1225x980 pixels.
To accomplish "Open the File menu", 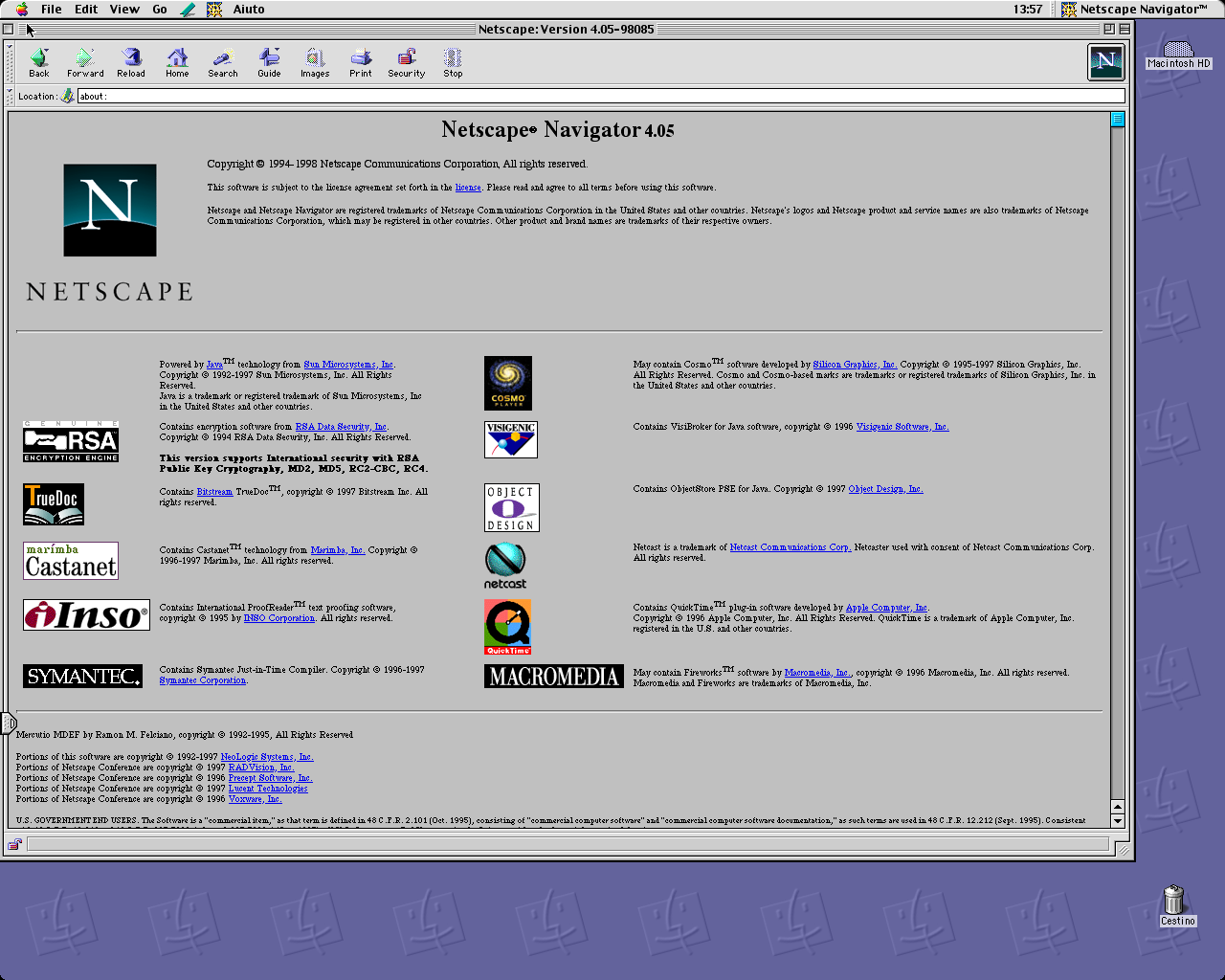I will [52, 9].
